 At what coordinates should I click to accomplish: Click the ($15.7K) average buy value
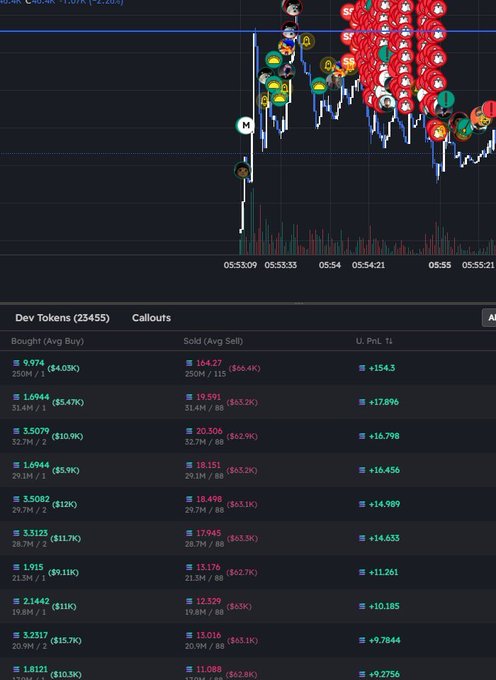(x=66, y=641)
